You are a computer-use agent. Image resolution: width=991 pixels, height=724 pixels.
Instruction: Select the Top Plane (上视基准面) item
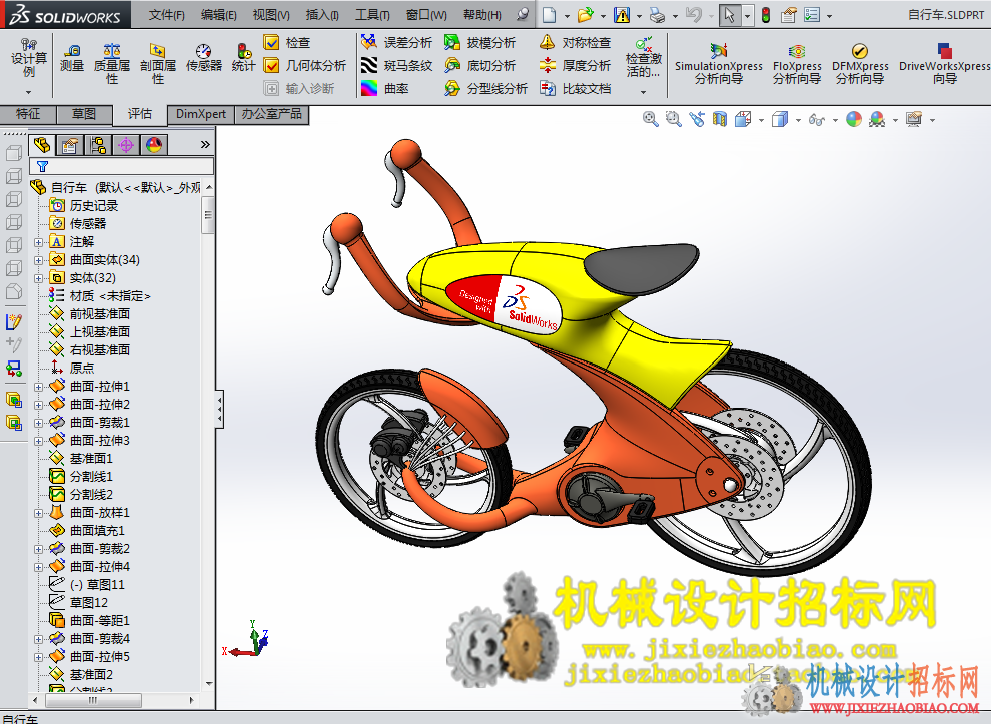[x=100, y=332]
